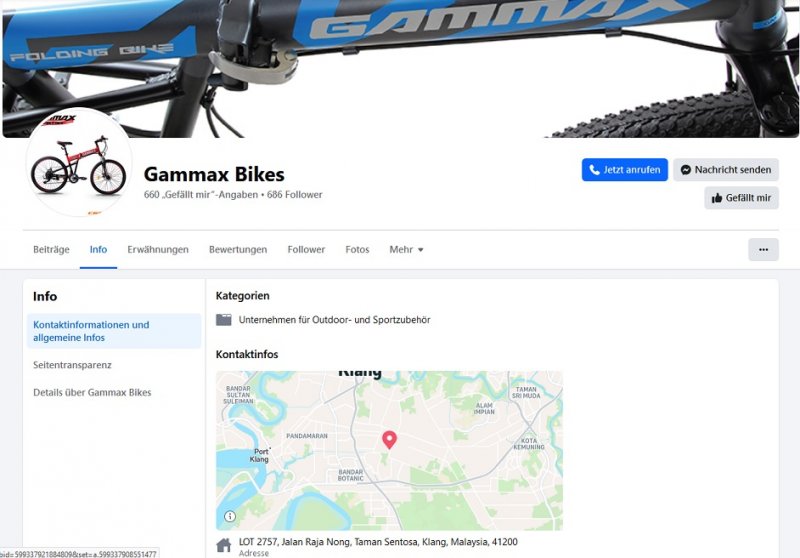Click the category folder icon
The height and width of the screenshot is (558, 800).
tap(223, 320)
